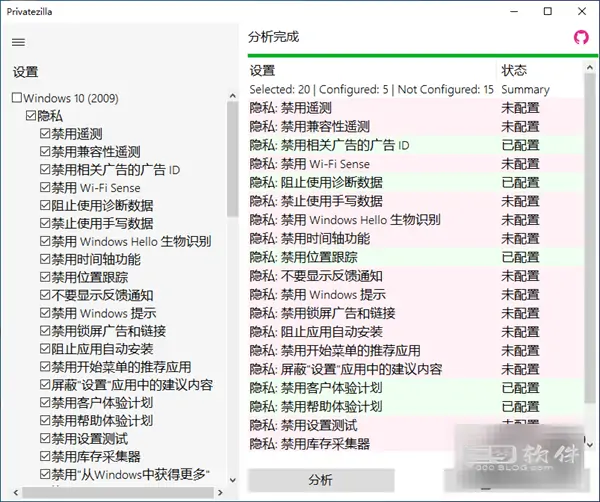600x502 pixels.
Task: Click tree panel scroll up arrow
Action: click(x=233, y=96)
